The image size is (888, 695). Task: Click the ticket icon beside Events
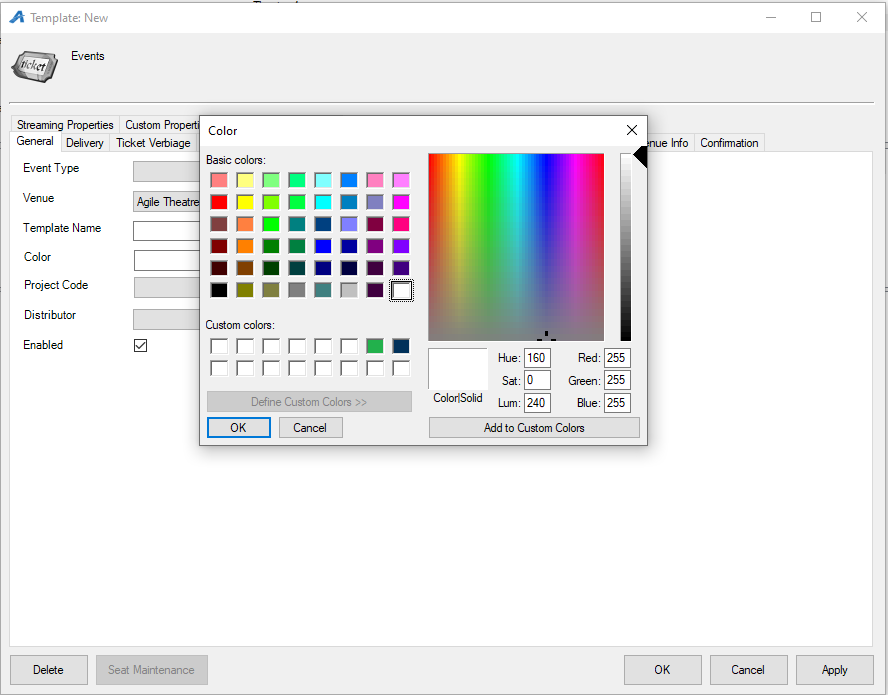(x=35, y=66)
